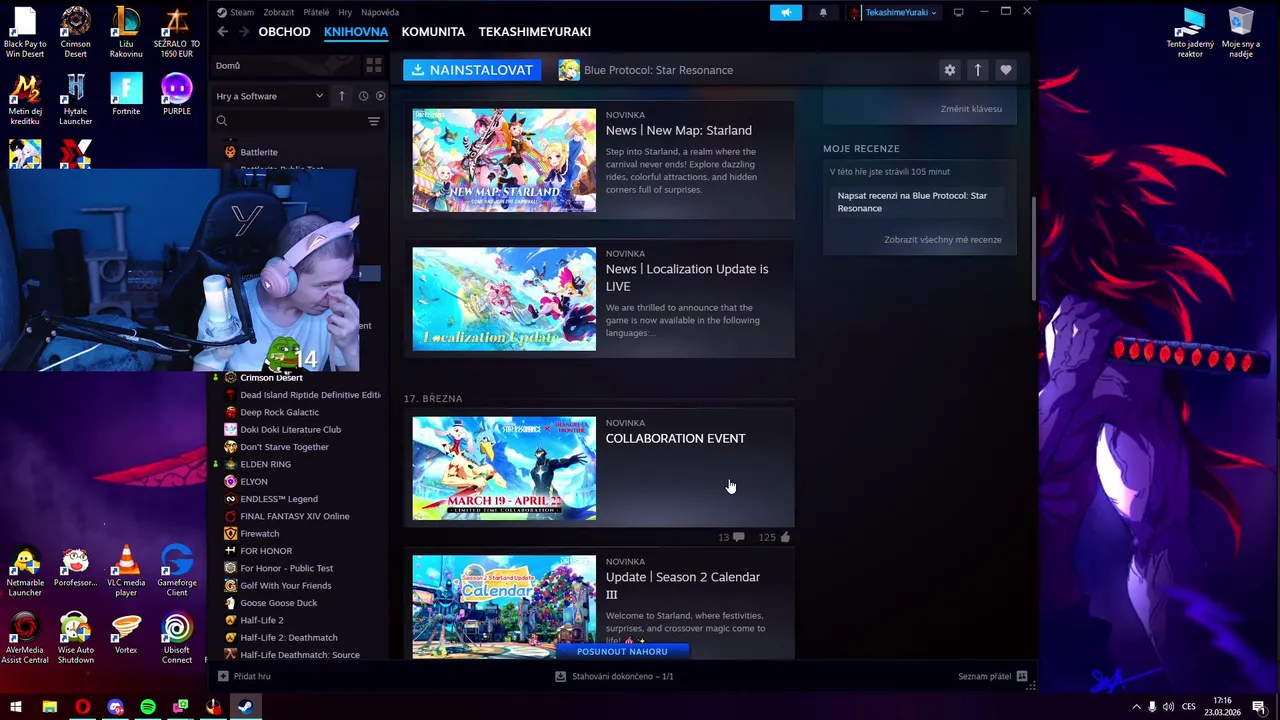Select Deep Rock Galactic in the library list

click(279, 412)
